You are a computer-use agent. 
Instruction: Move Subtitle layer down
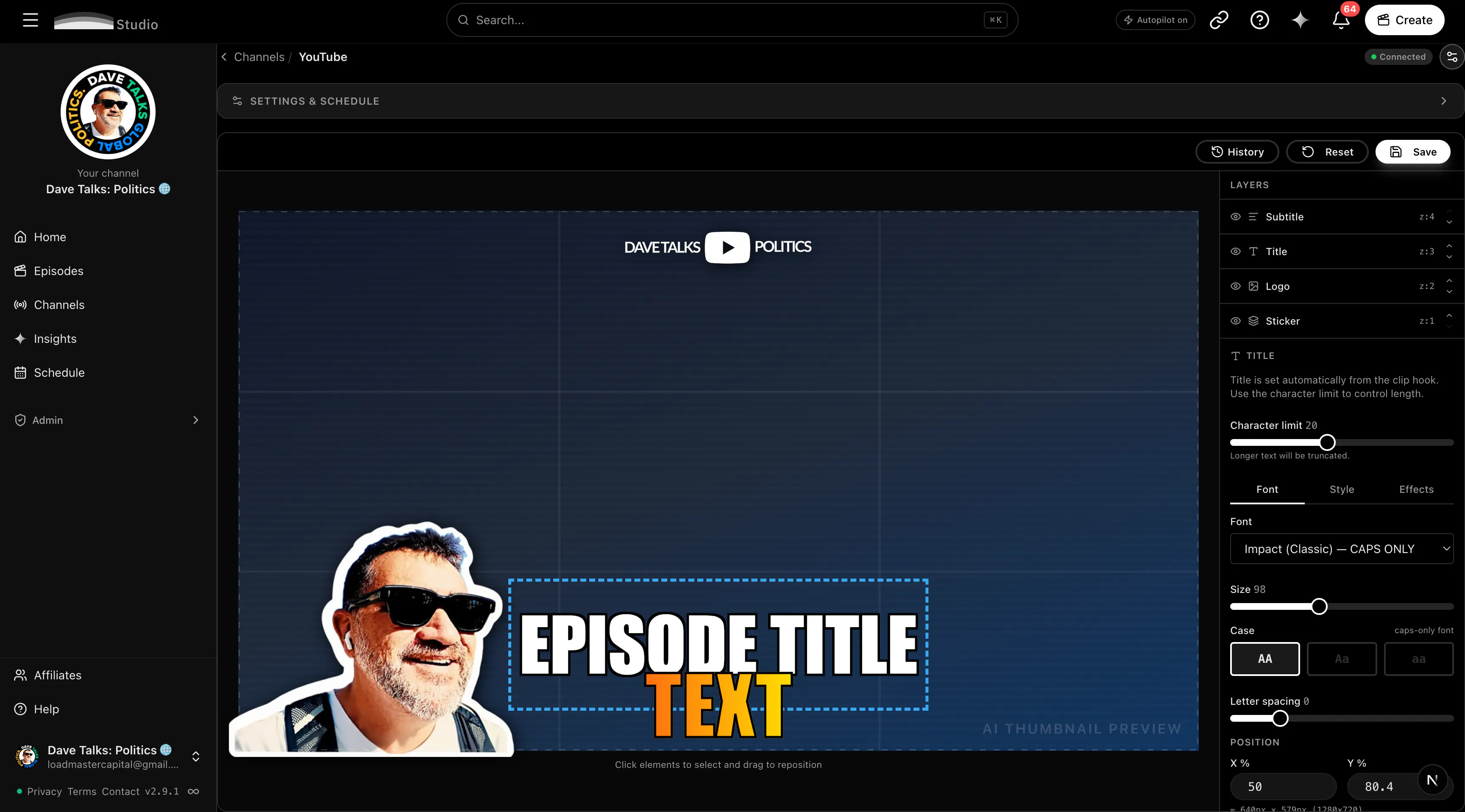pos(1449,222)
